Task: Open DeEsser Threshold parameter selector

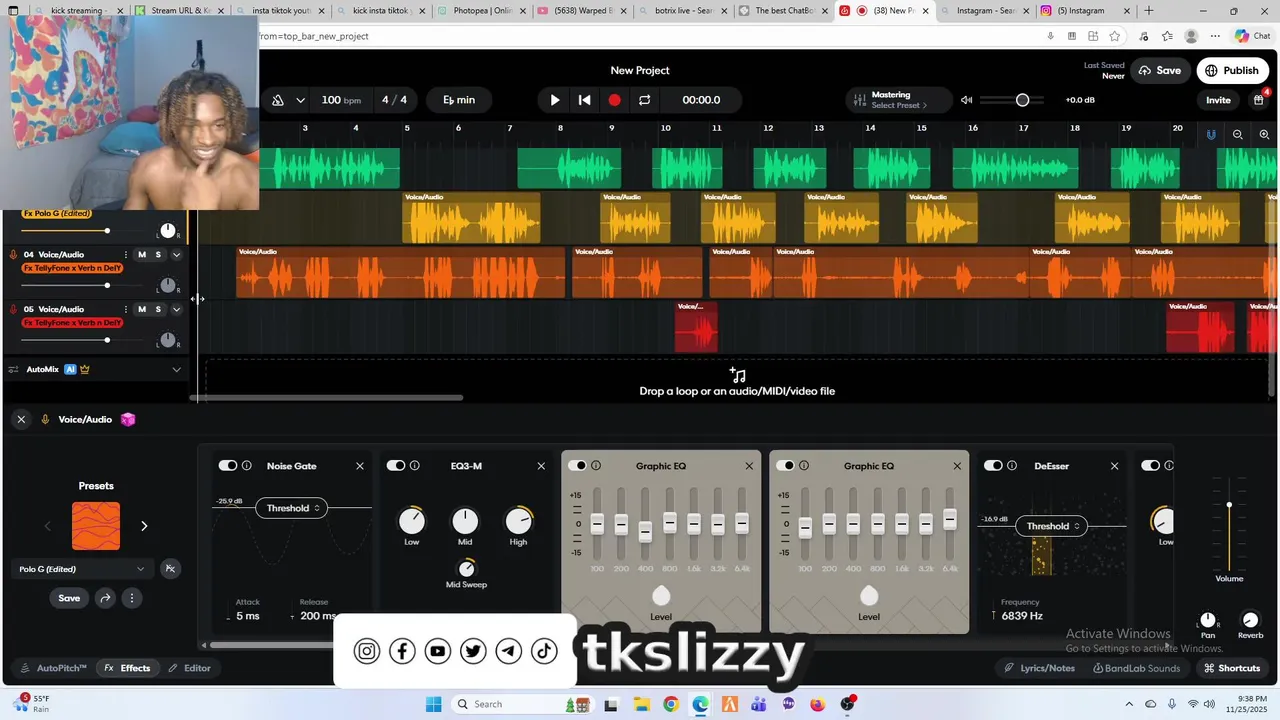Action: coord(1053,526)
